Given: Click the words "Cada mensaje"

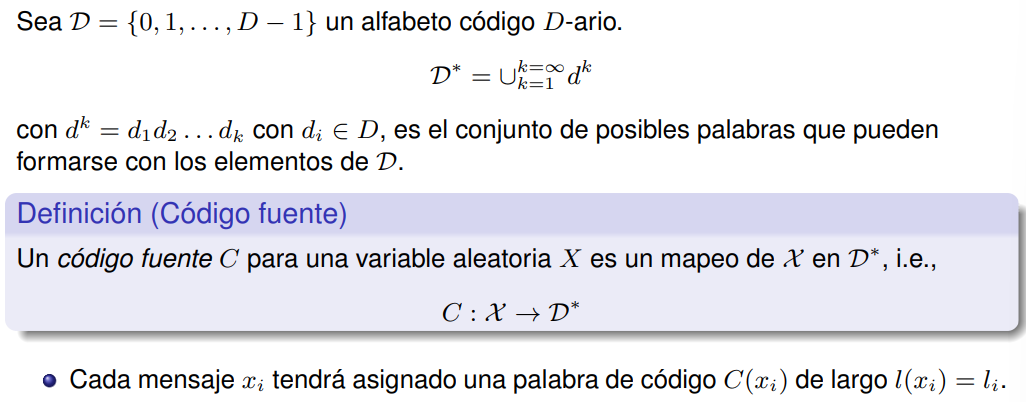Looking at the screenshot, I should tap(140, 381).
